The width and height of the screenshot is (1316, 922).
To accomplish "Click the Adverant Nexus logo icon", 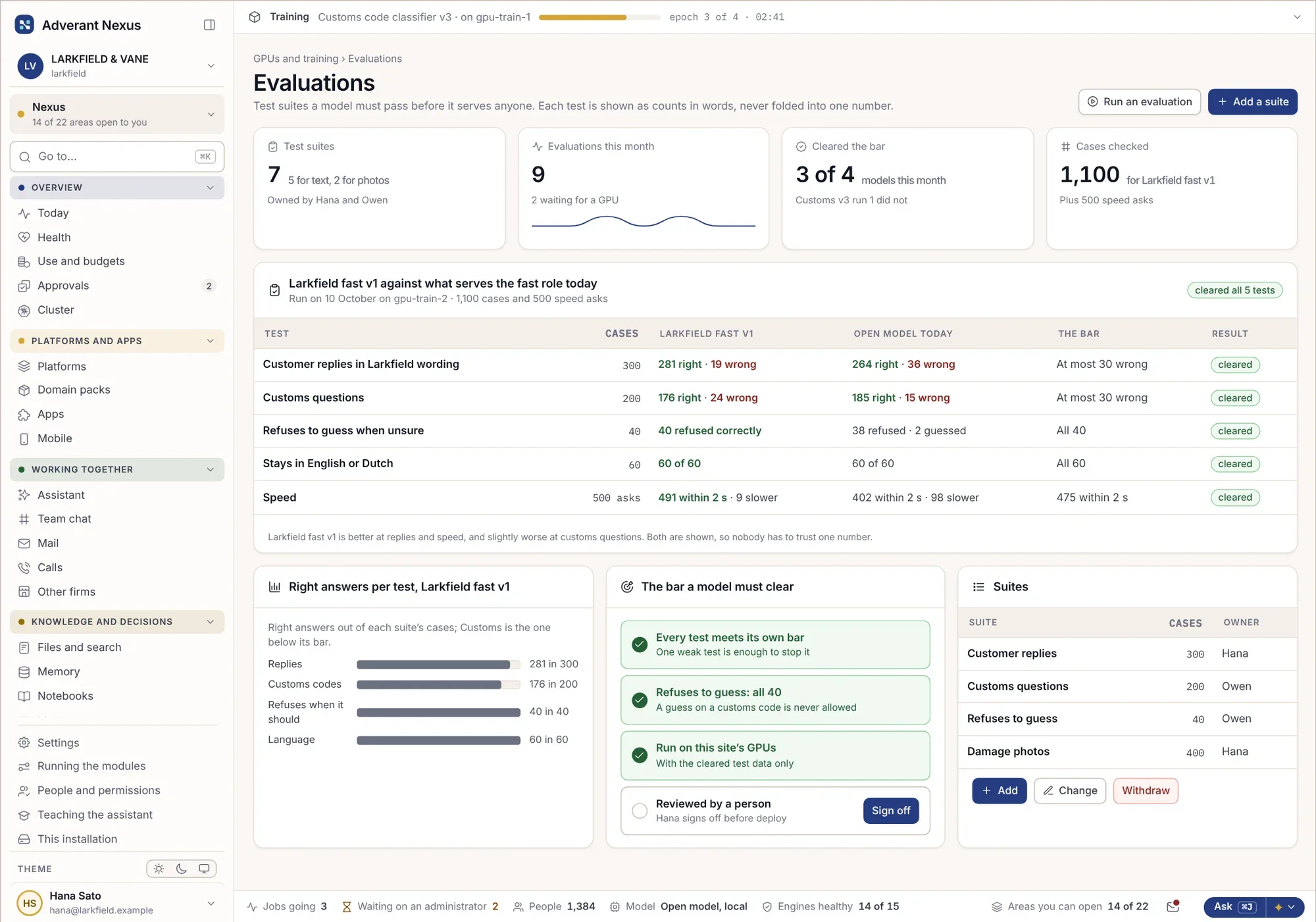I will click(24, 25).
